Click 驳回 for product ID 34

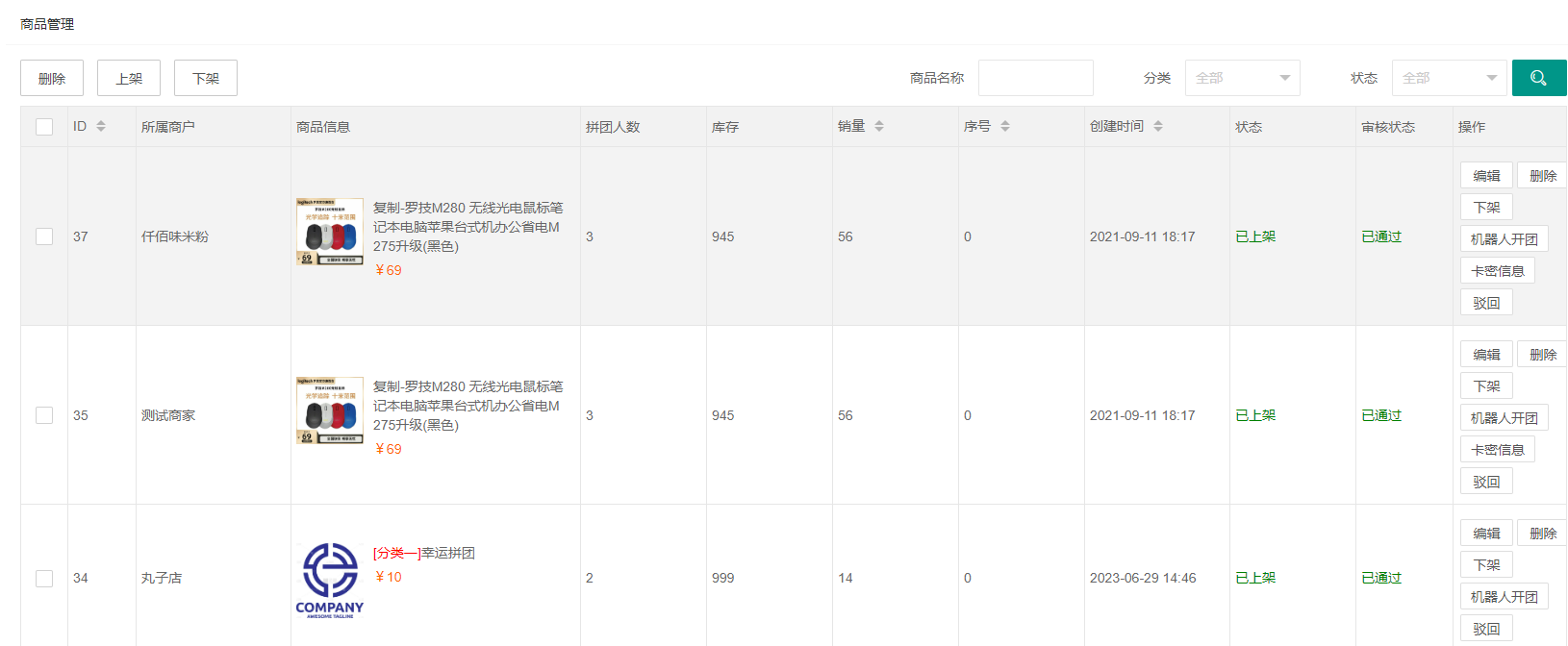[x=1486, y=629]
